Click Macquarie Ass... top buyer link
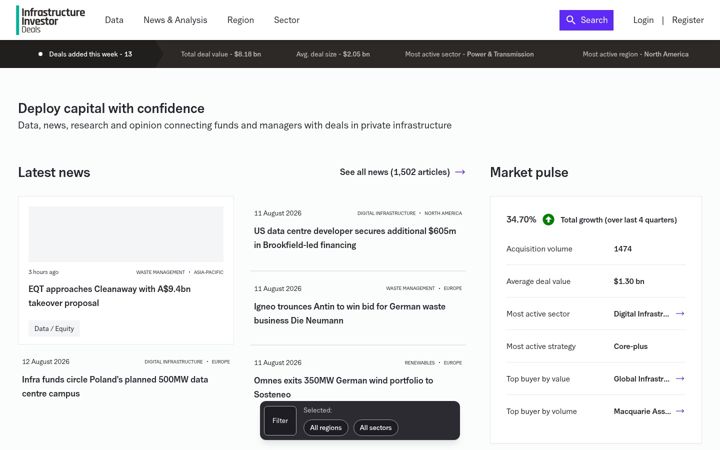The image size is (720, 450). point(642,411)
